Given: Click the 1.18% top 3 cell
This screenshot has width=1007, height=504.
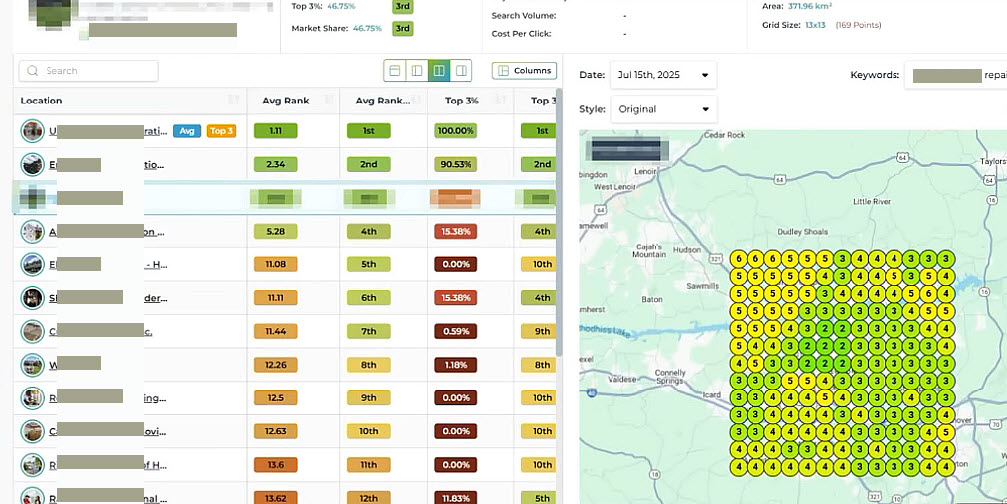Looking at the screenshot, I should 455,365.
